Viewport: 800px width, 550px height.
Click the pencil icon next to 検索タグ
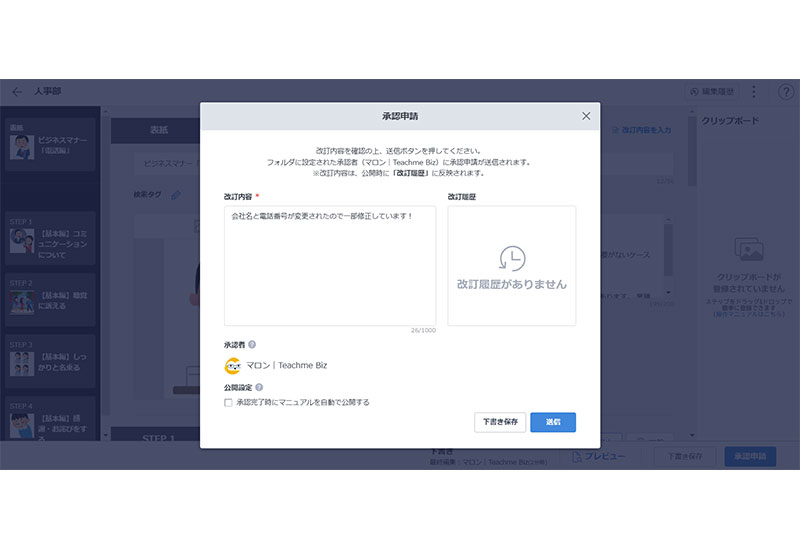point(177,195)
